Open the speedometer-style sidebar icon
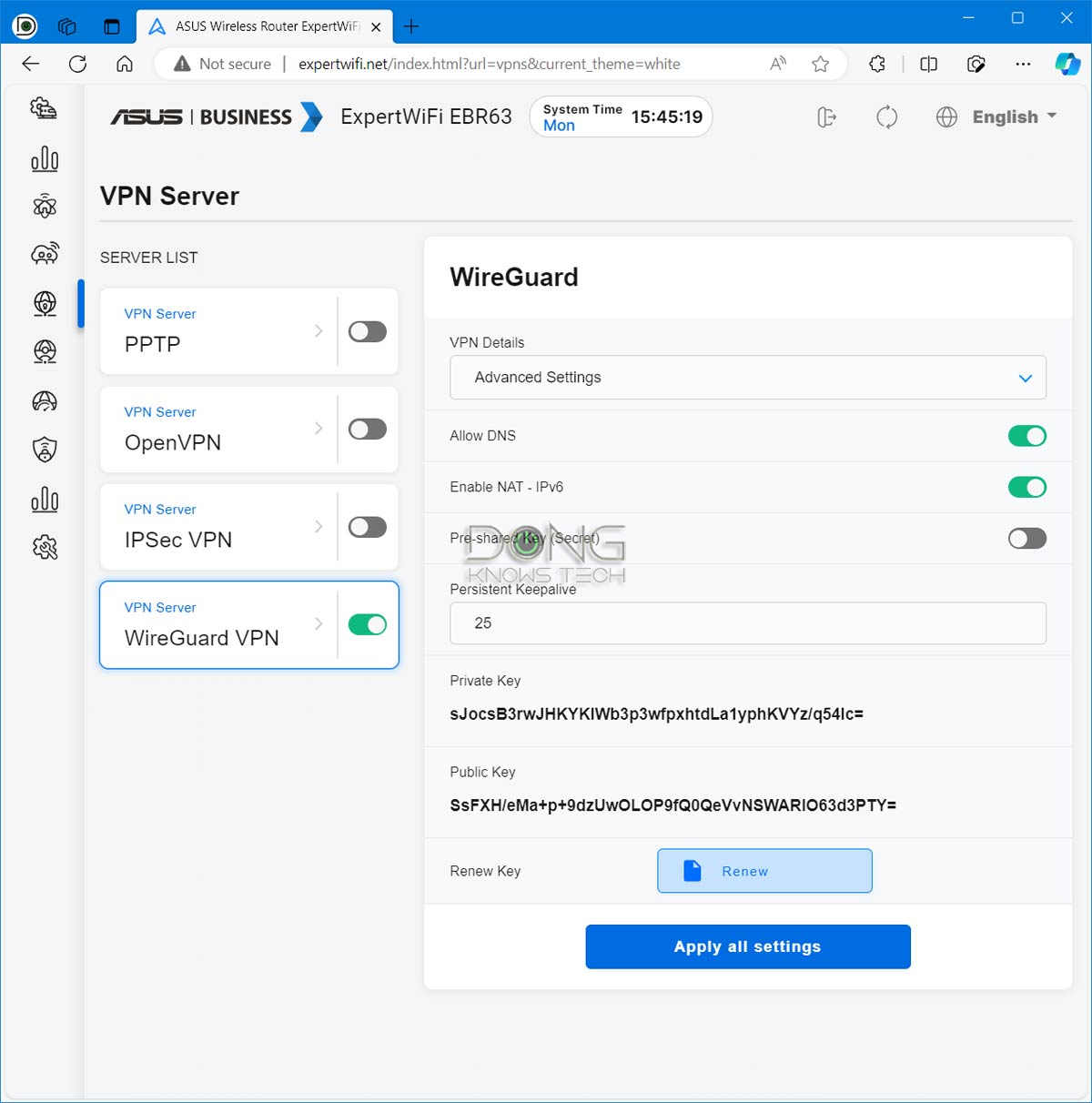The width and height of the screenshot is (1092, 1103). [x=44, y=400]
